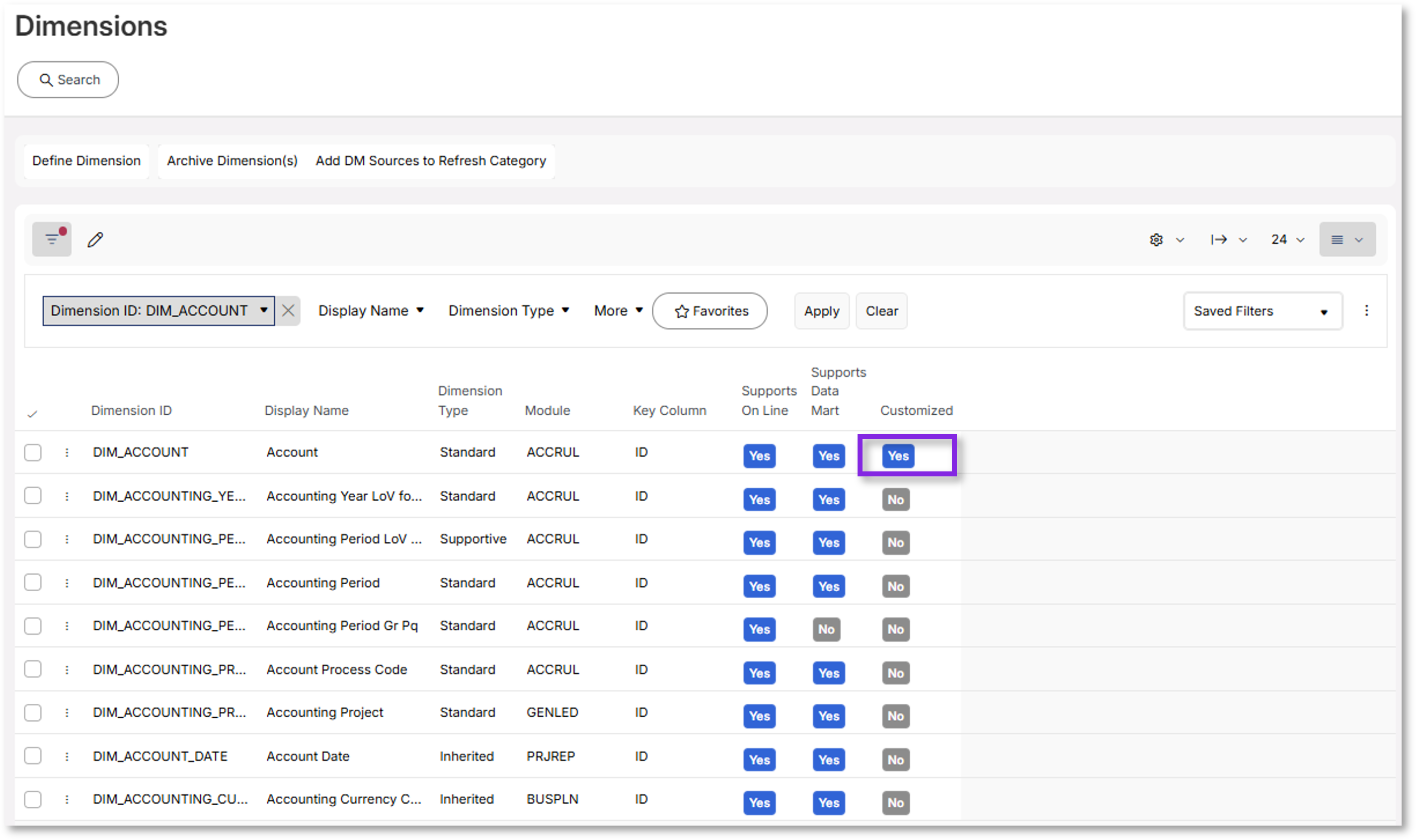The width and height of the screenshot is (1416, 840).
Task: Open row actions for Accounting Period Gr Pq
Action: tap(67, 626)
